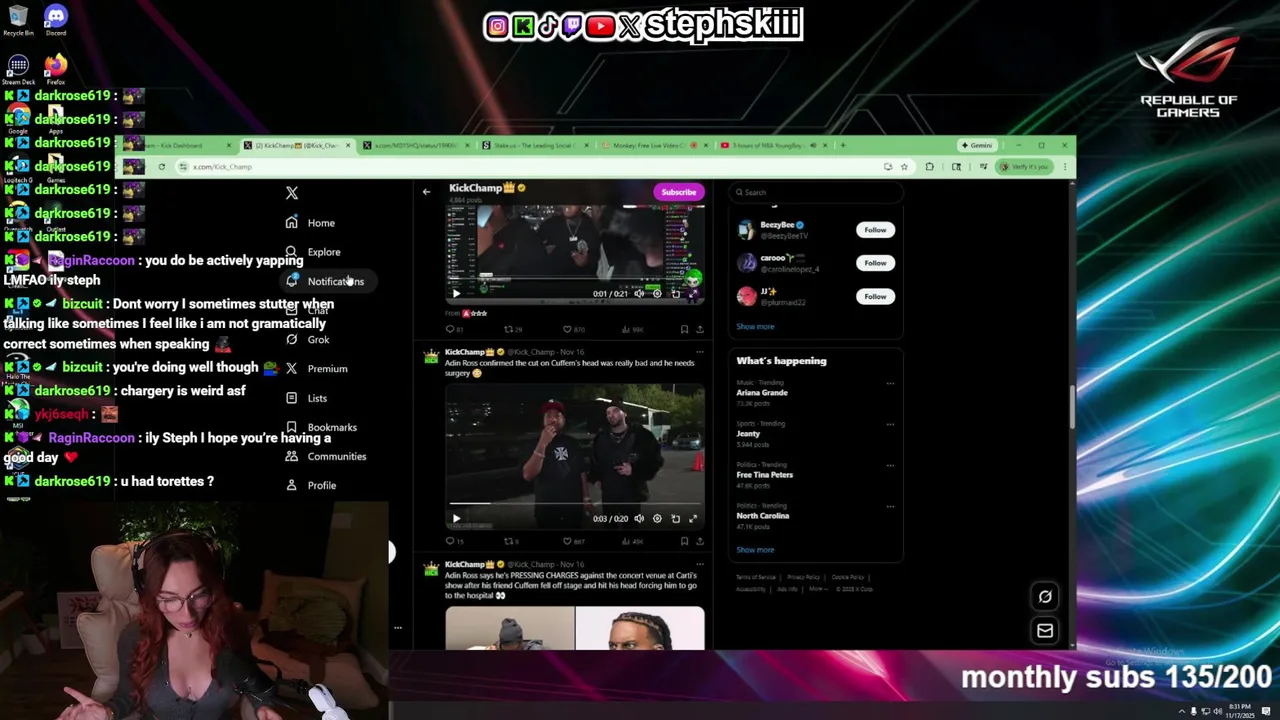Screen dimensions: 1280x720
Task: Click the purple Subscribe button
Action: tap(678, 192)
